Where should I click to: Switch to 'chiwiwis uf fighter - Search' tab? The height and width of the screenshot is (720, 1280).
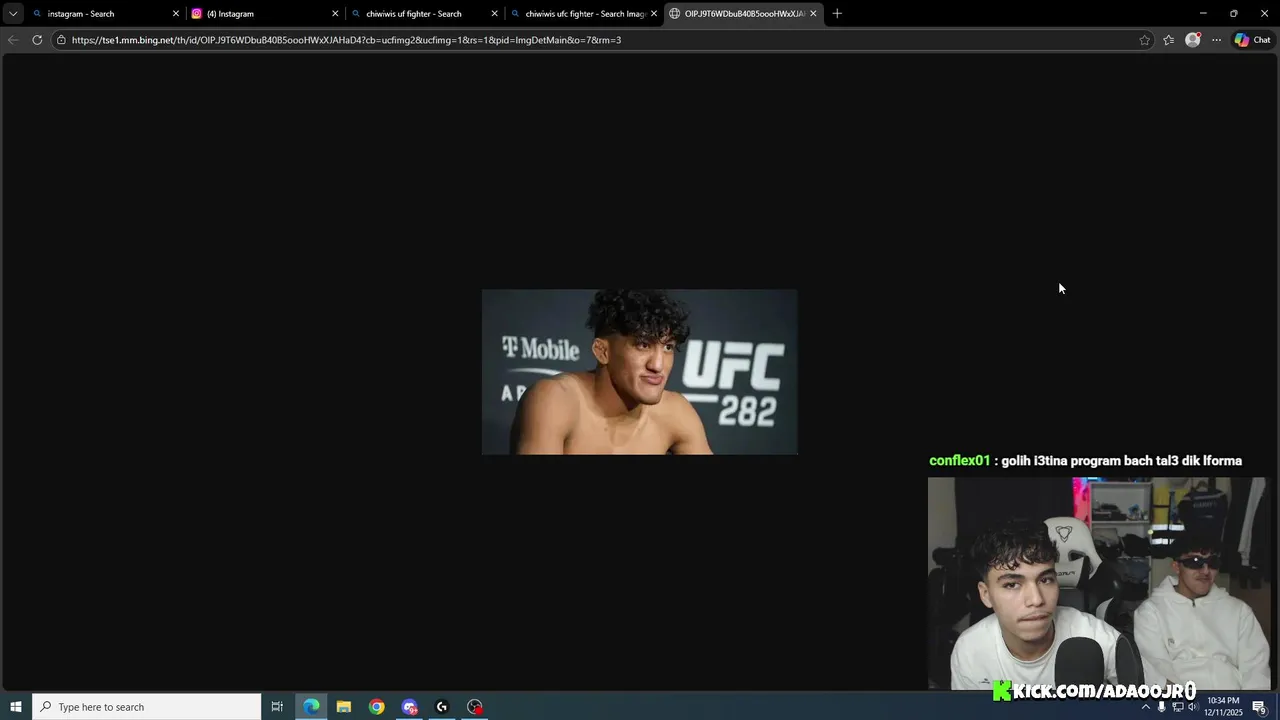click(x=424, y=14)
